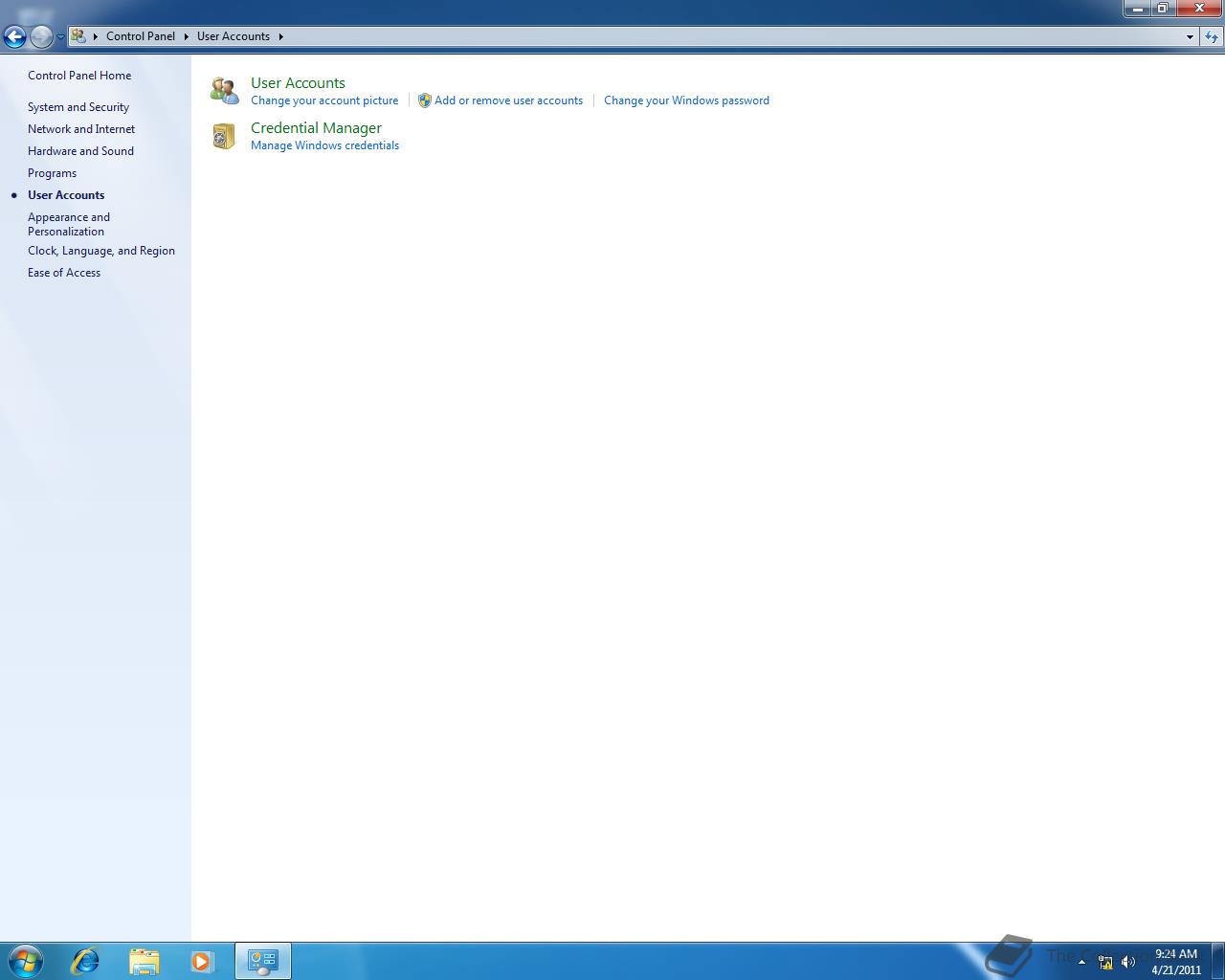Minimize the Control Panel window
The image size is (1225, 980).
point(1137,9)
